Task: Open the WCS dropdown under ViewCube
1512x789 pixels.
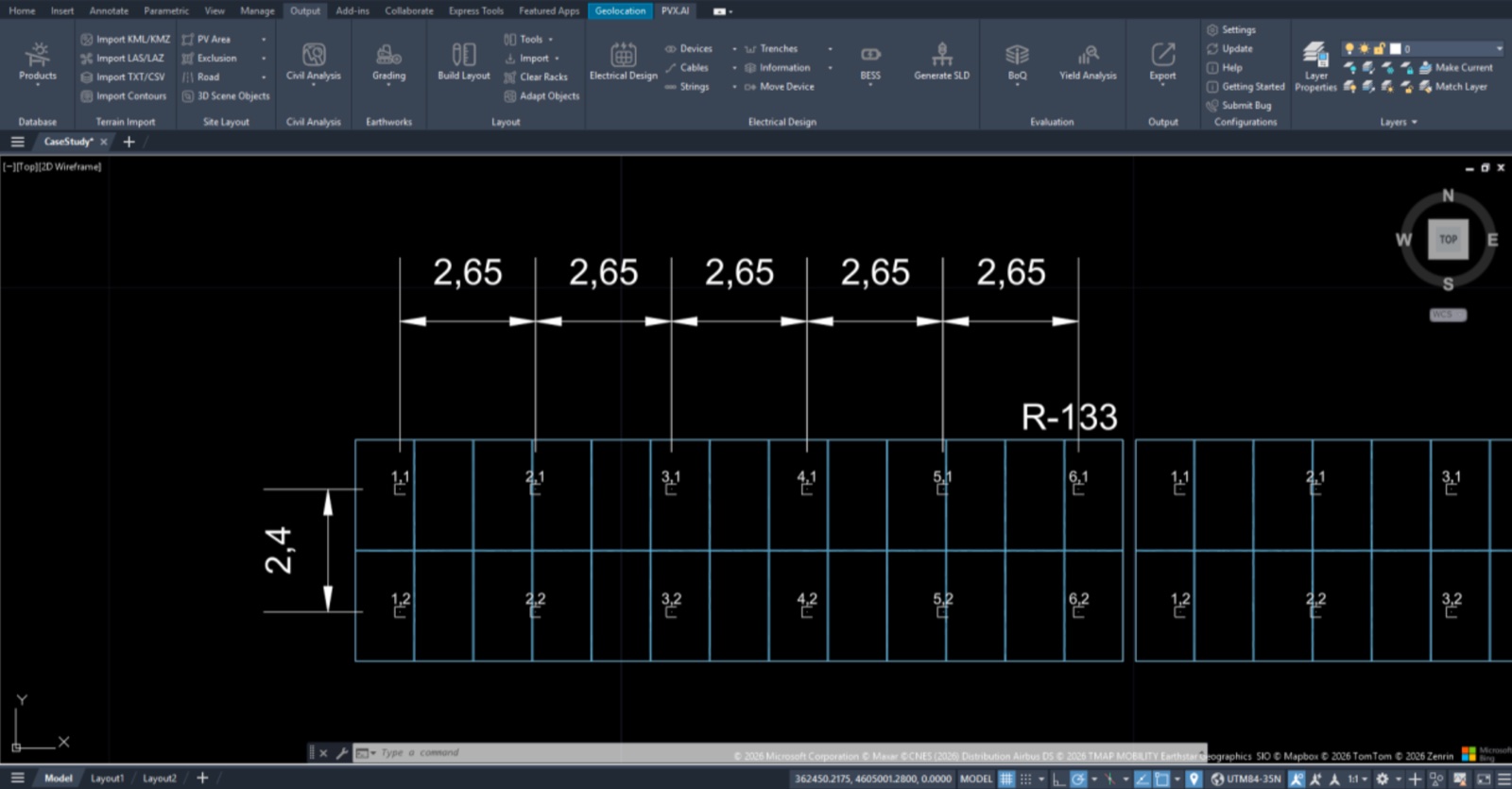Action: [1448, 315]
